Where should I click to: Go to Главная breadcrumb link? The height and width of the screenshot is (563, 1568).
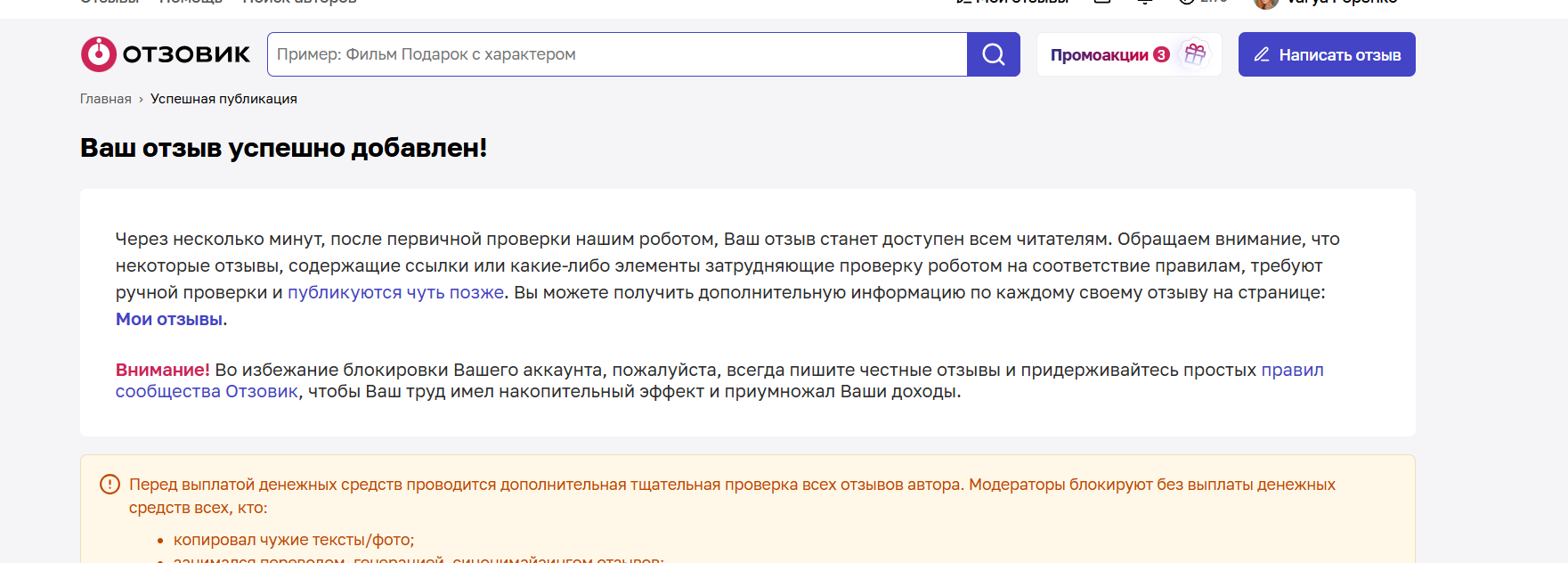point(106,99)
